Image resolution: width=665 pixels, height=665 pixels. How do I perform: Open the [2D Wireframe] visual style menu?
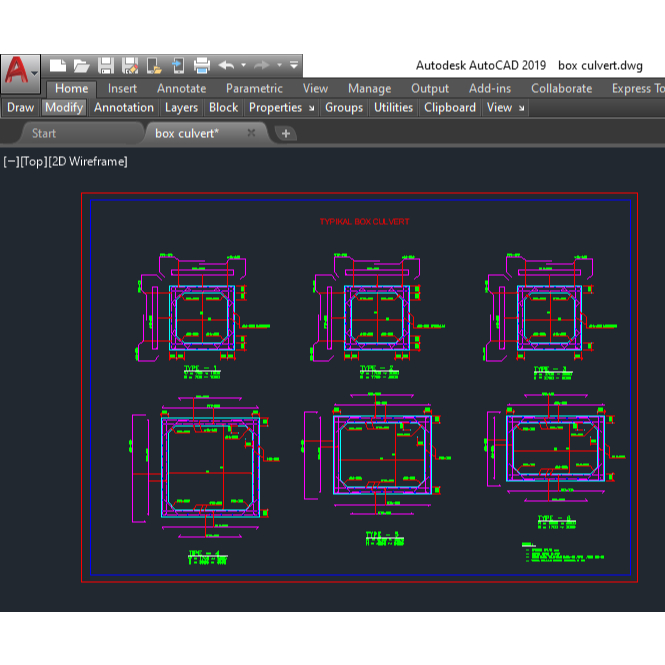(x=88, y=162)
